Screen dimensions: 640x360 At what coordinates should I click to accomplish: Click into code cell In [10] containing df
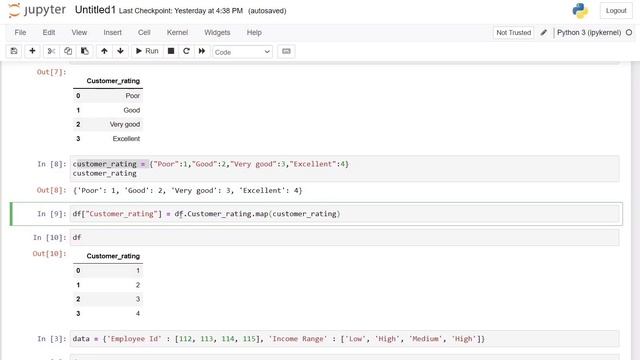pyautogui.click(x=344, y=238)
